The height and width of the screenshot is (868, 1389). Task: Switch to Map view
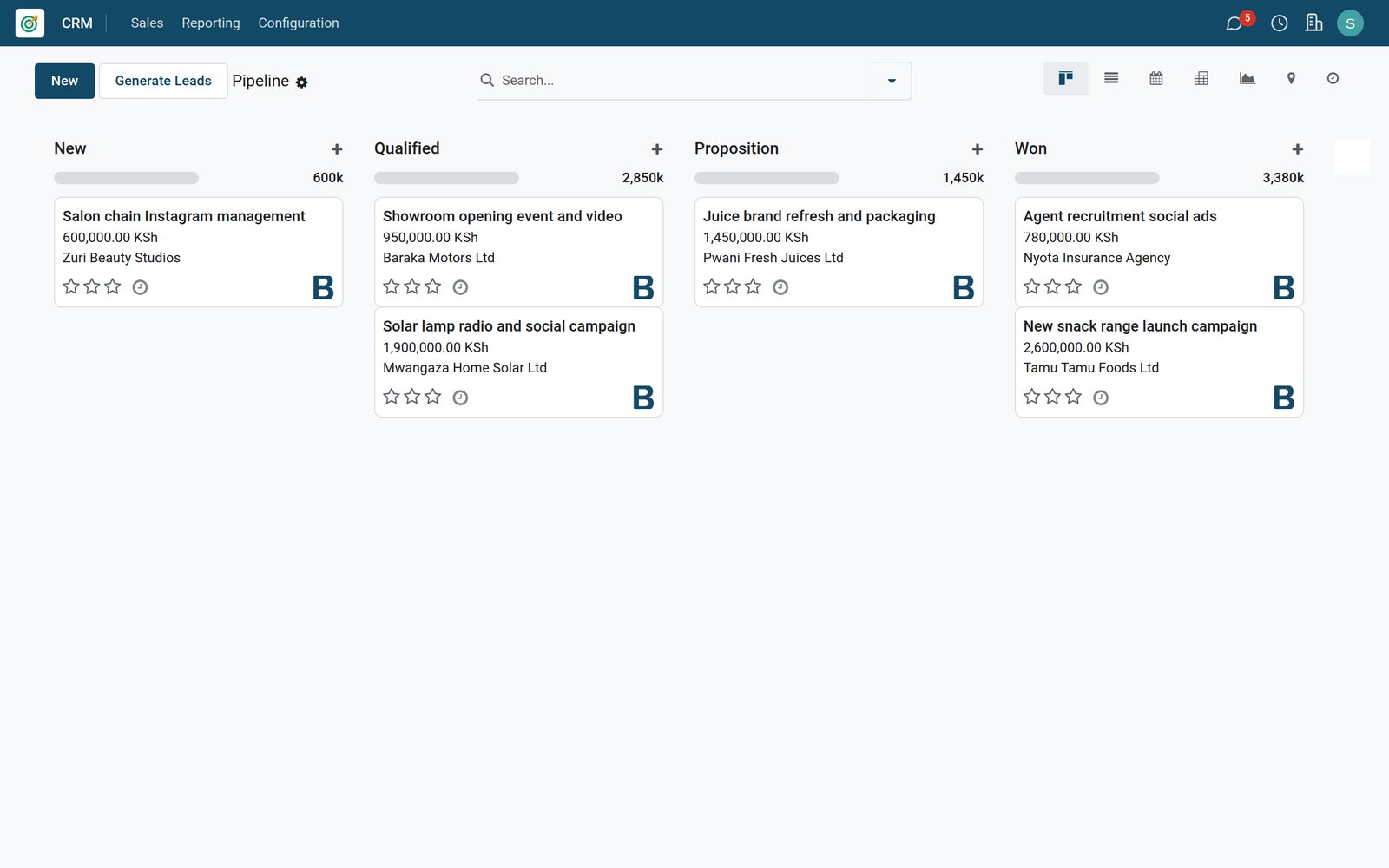point(1291,79)
